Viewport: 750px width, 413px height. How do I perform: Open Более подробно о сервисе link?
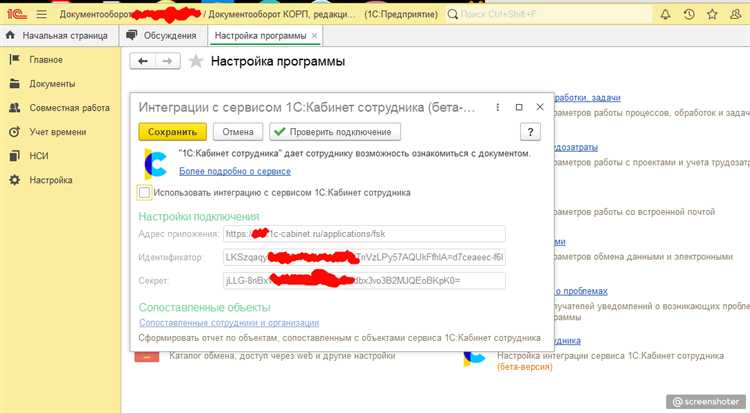click(x=235, y=171)
